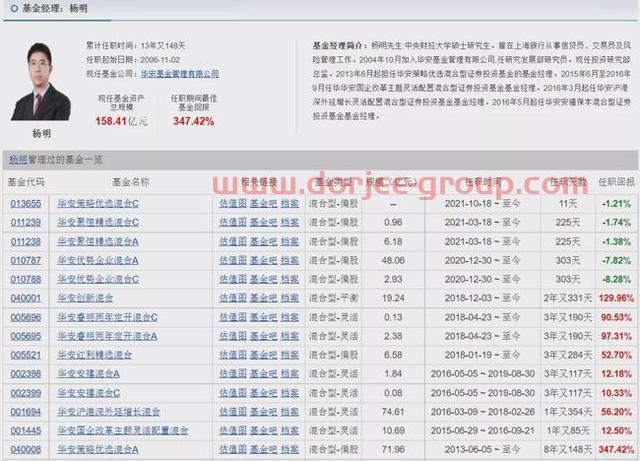Open 华安红利精选混合 fund name link

(95, 355)
